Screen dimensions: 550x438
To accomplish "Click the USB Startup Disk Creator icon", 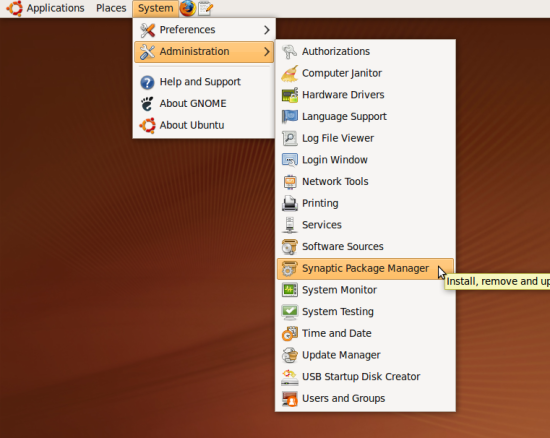I will pos(290,377).
